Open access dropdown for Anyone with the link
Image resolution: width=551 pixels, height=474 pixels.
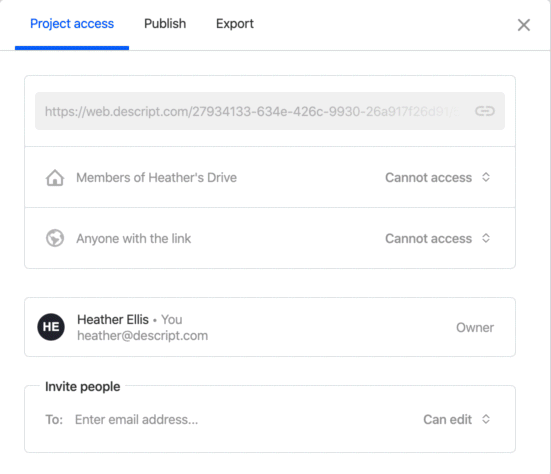click(437, 238)
